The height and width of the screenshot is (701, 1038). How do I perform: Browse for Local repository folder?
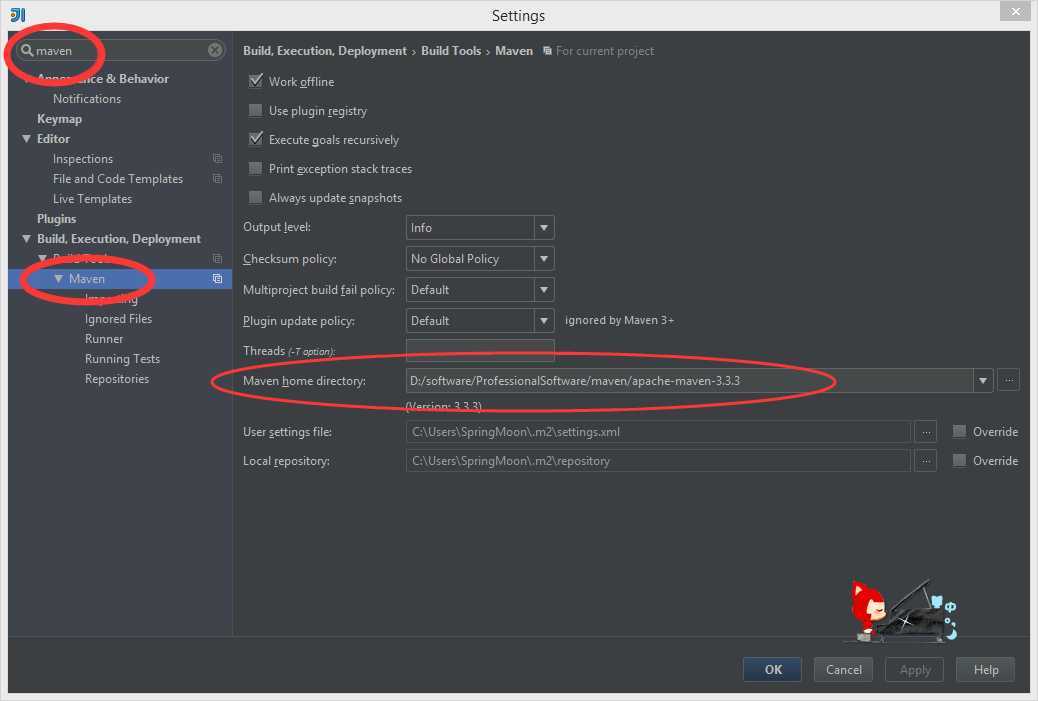(925, 461)
